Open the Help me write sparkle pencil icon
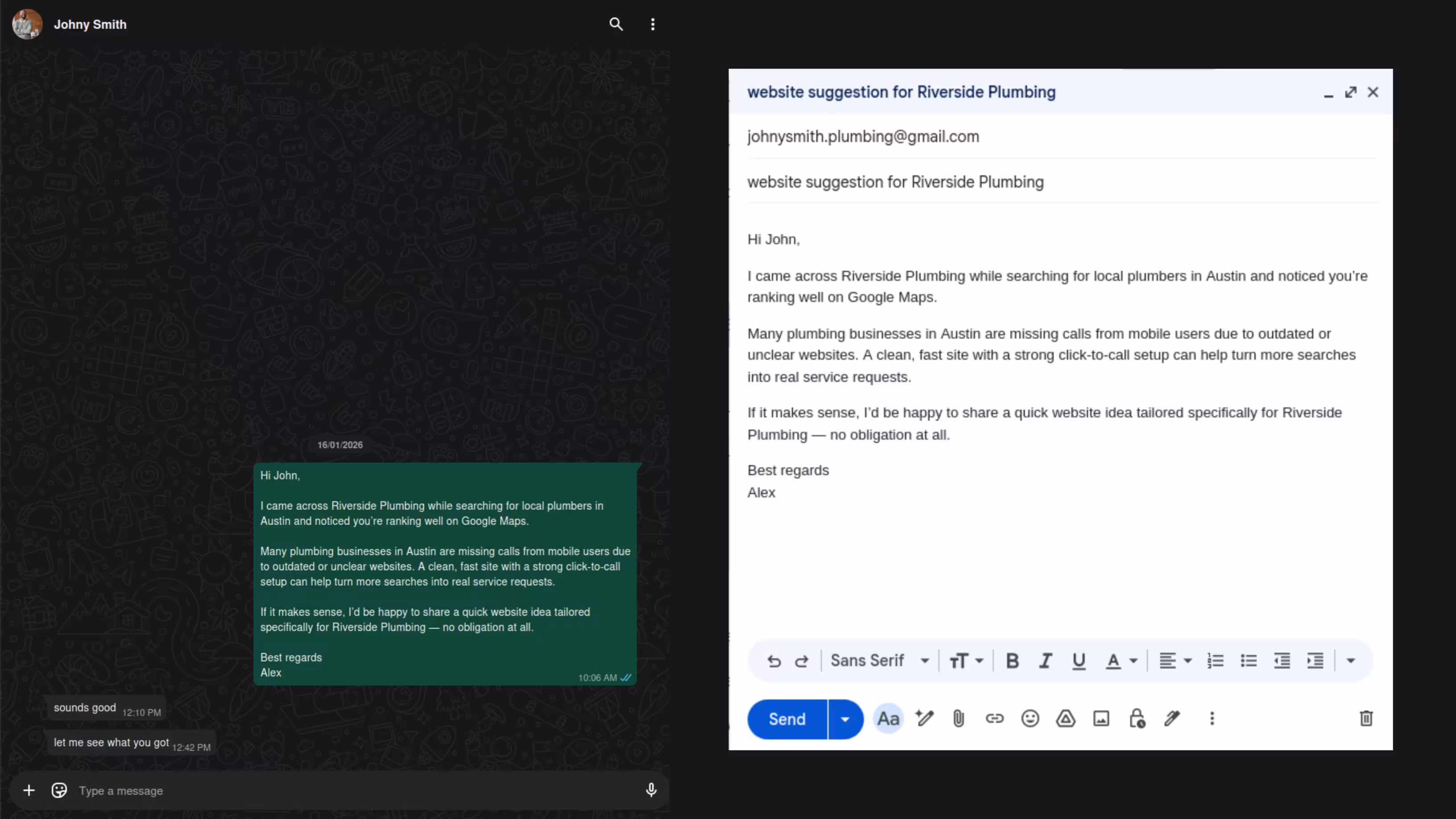 pos(925,719)
